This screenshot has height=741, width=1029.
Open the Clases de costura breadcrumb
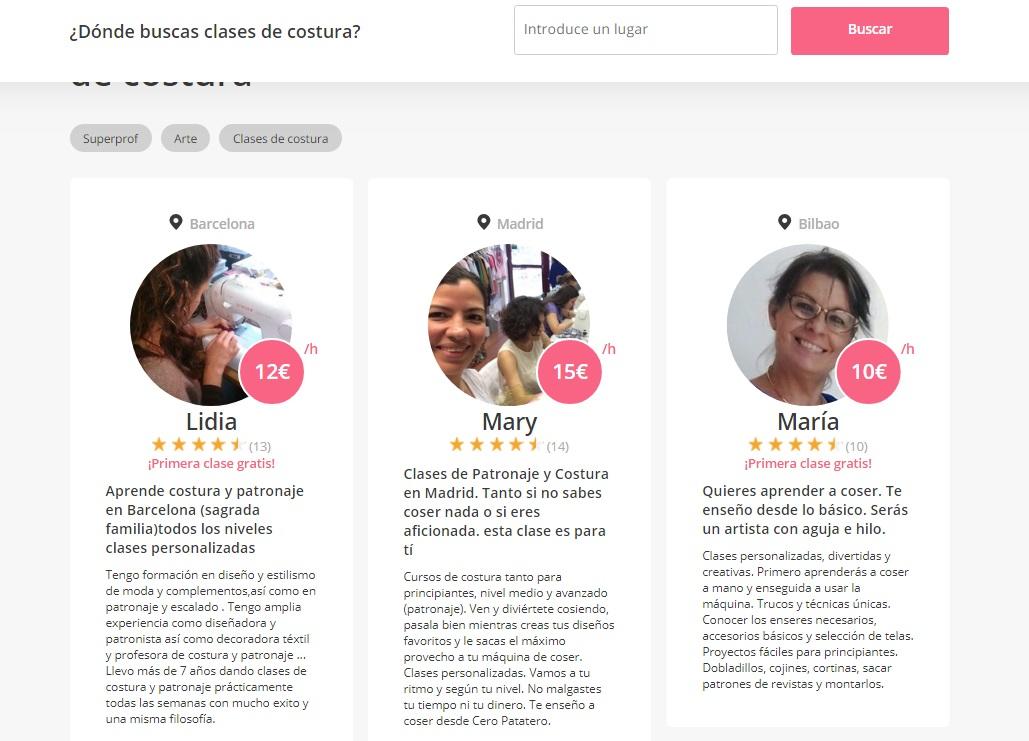click(280, 138)
